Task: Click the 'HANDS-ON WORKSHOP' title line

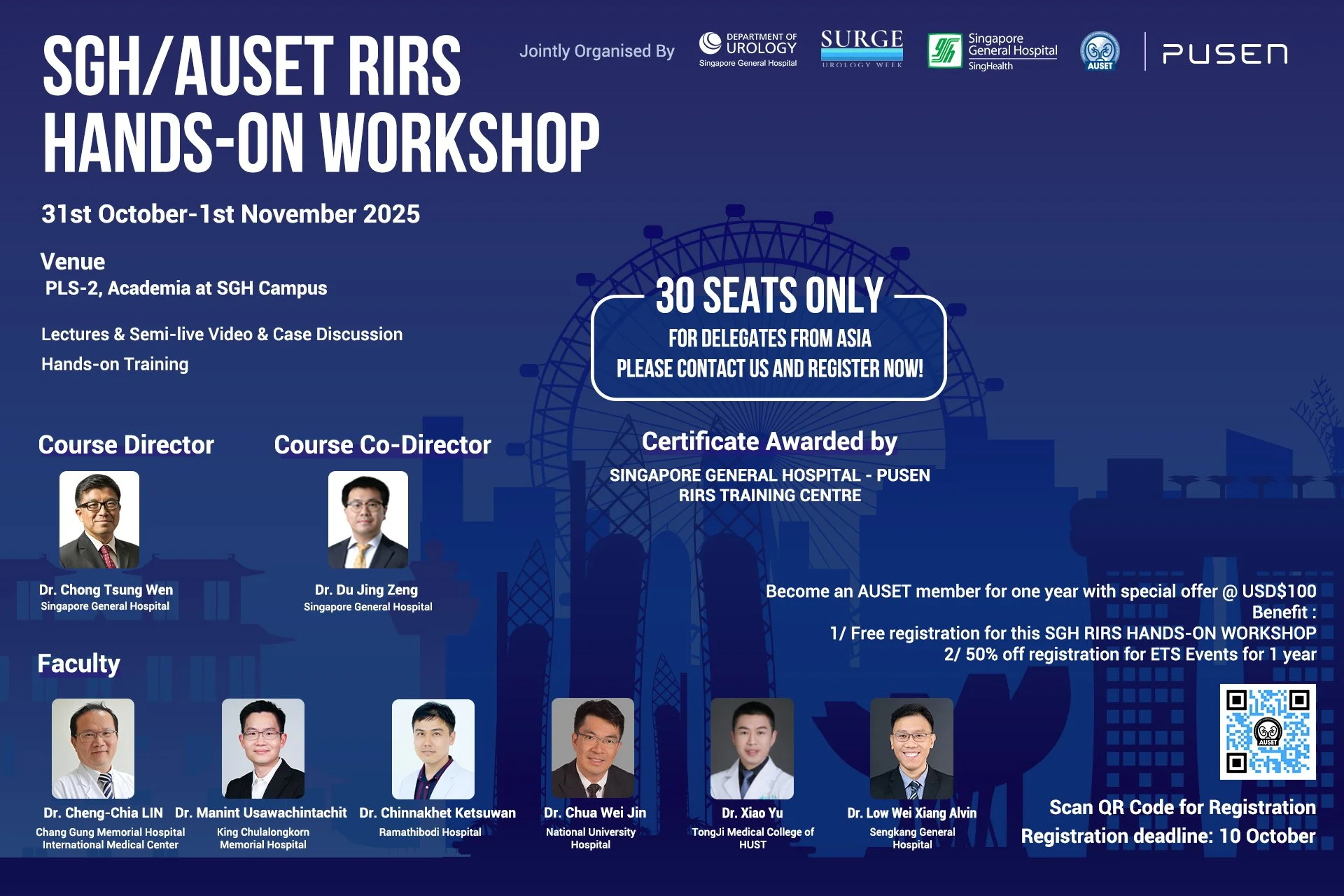Action: click(x=321, y=143)
